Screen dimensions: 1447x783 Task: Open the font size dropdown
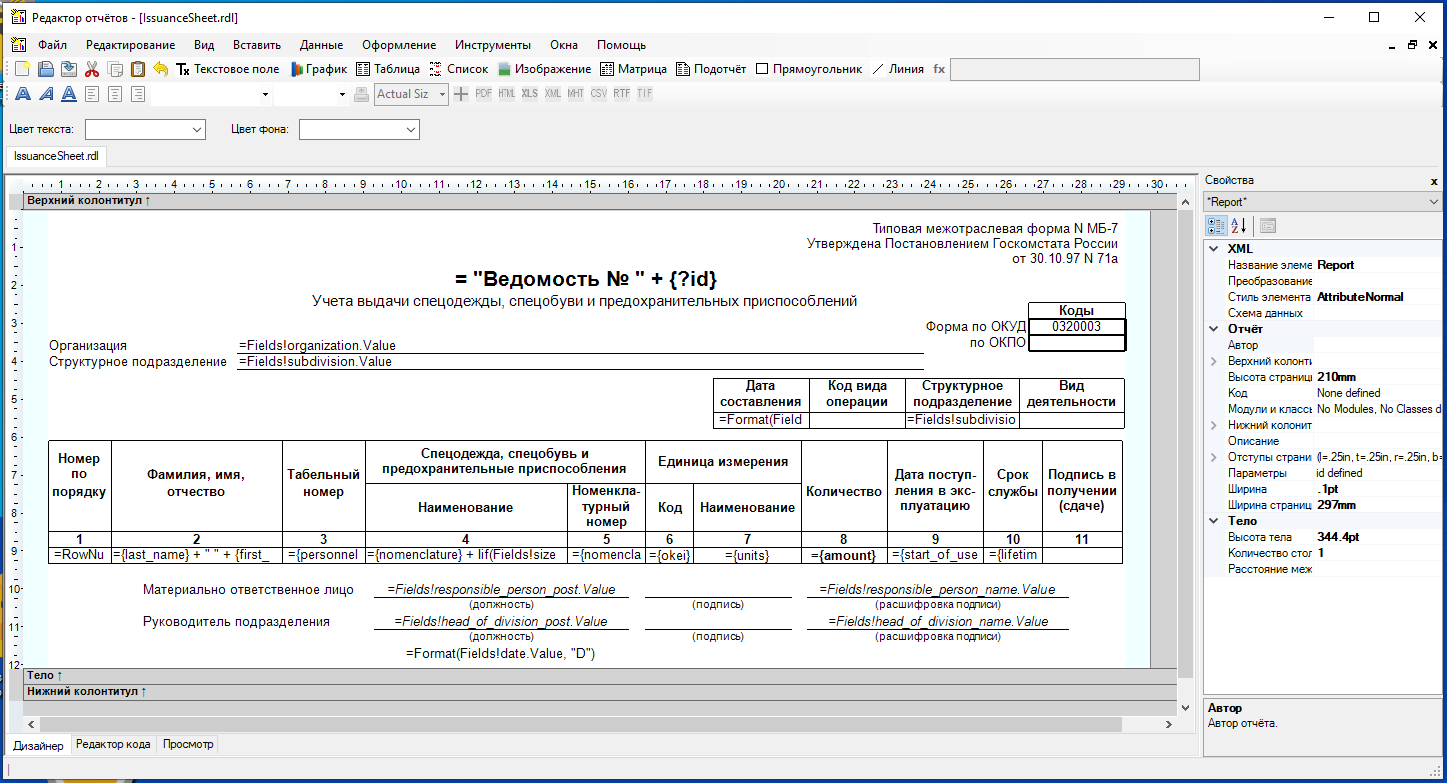(x=342, y=94)
